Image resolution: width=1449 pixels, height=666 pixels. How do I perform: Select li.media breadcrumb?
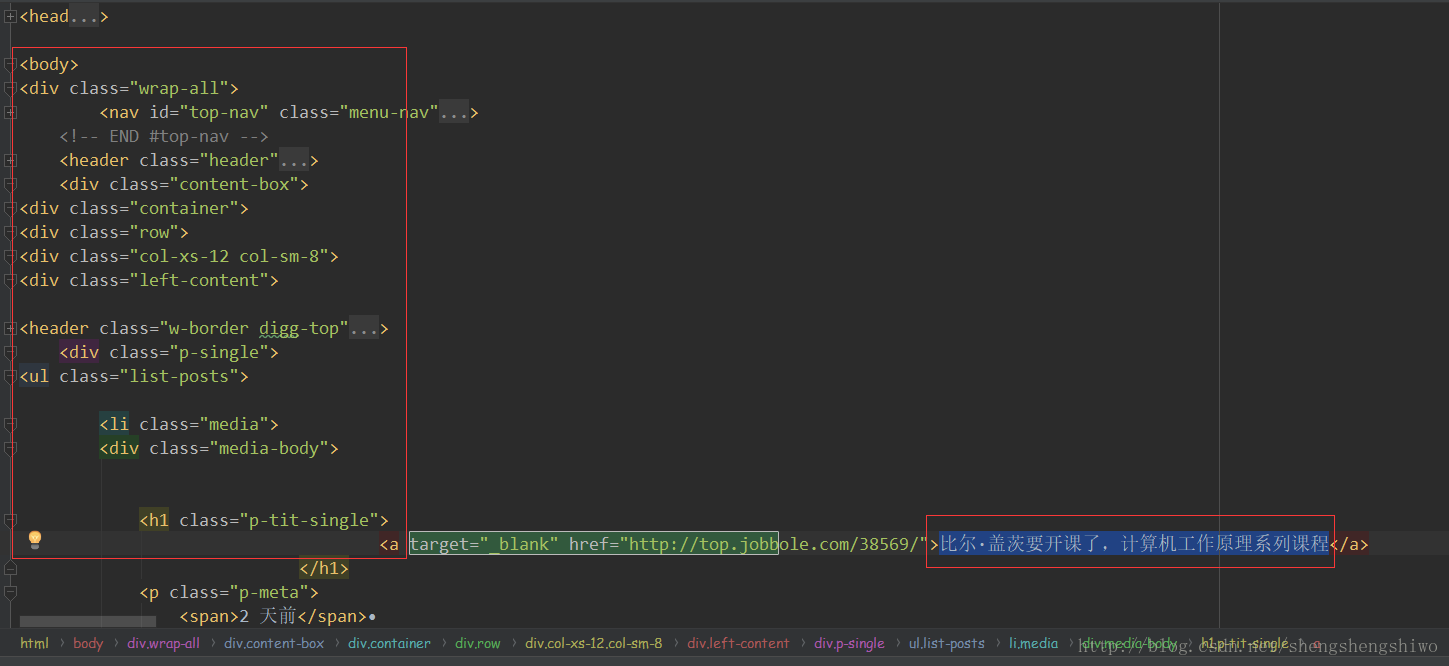pos(1033,643)
